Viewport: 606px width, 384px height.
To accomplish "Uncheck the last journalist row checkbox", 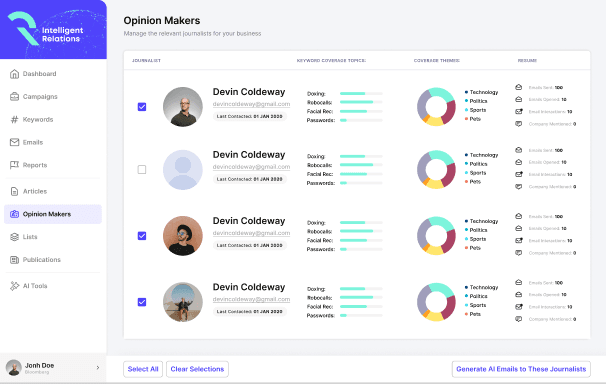I will pos(142,302).
